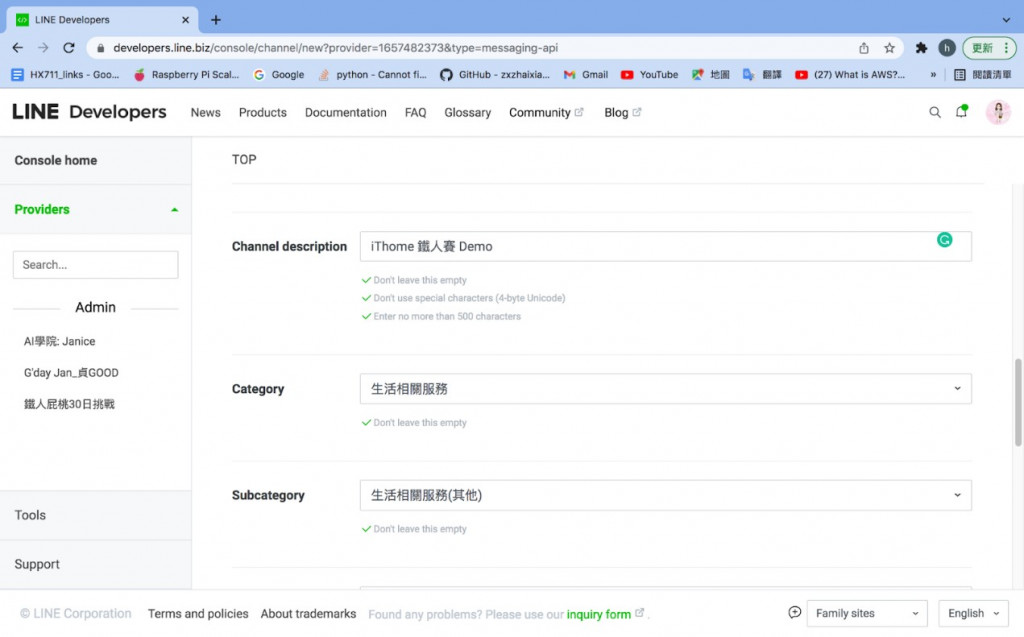Click the address bar URL
The width and height of the screenshot is (1024, 637).
coord(336,48)
